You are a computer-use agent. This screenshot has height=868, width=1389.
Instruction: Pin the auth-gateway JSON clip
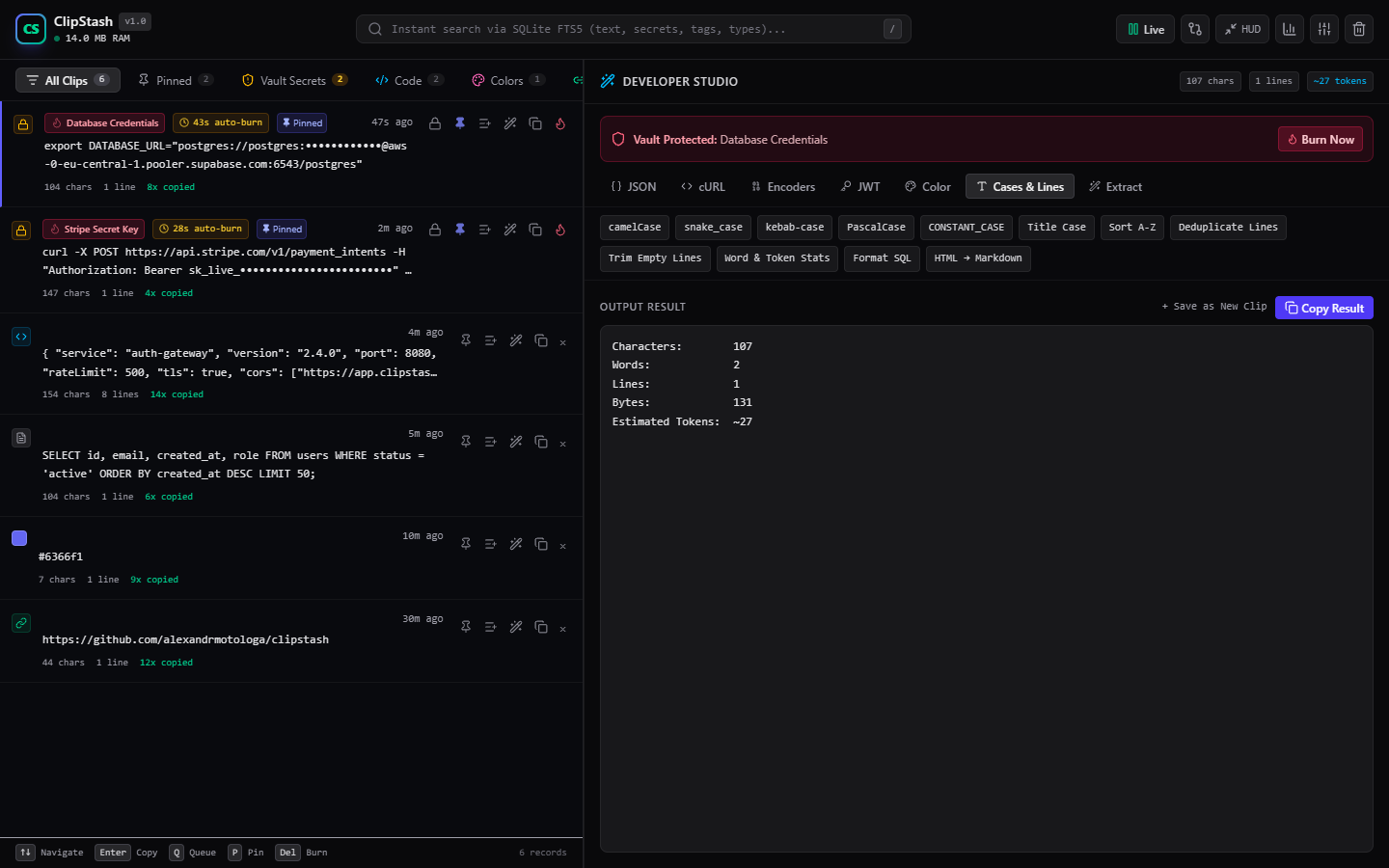click(466, 340)
